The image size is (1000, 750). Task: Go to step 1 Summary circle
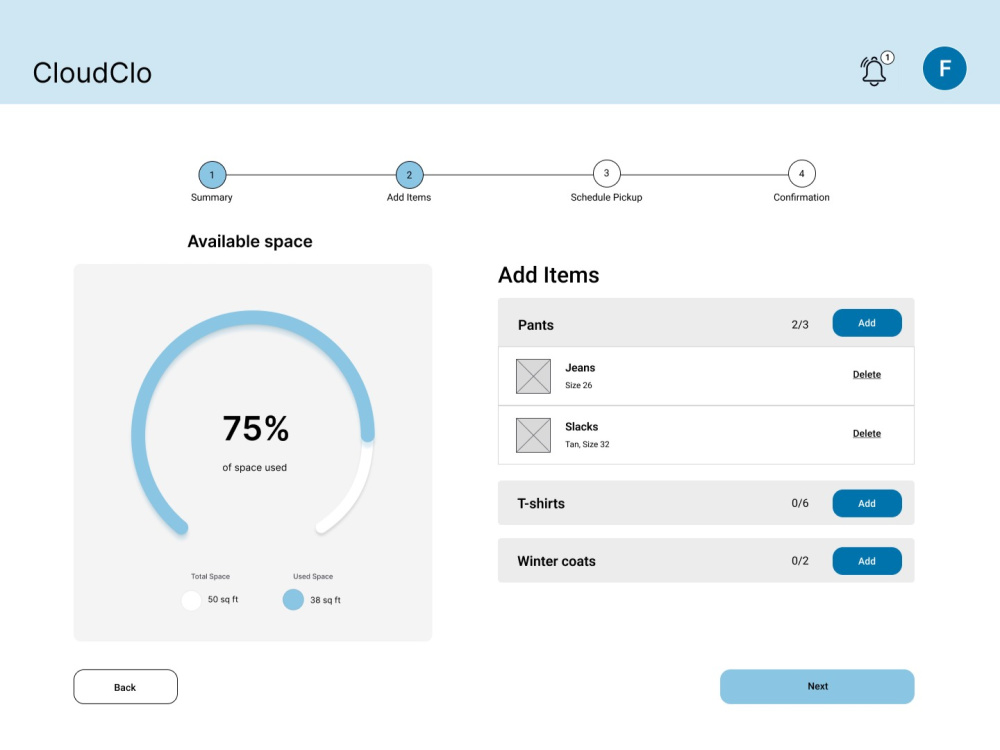[x=212, y=174]
